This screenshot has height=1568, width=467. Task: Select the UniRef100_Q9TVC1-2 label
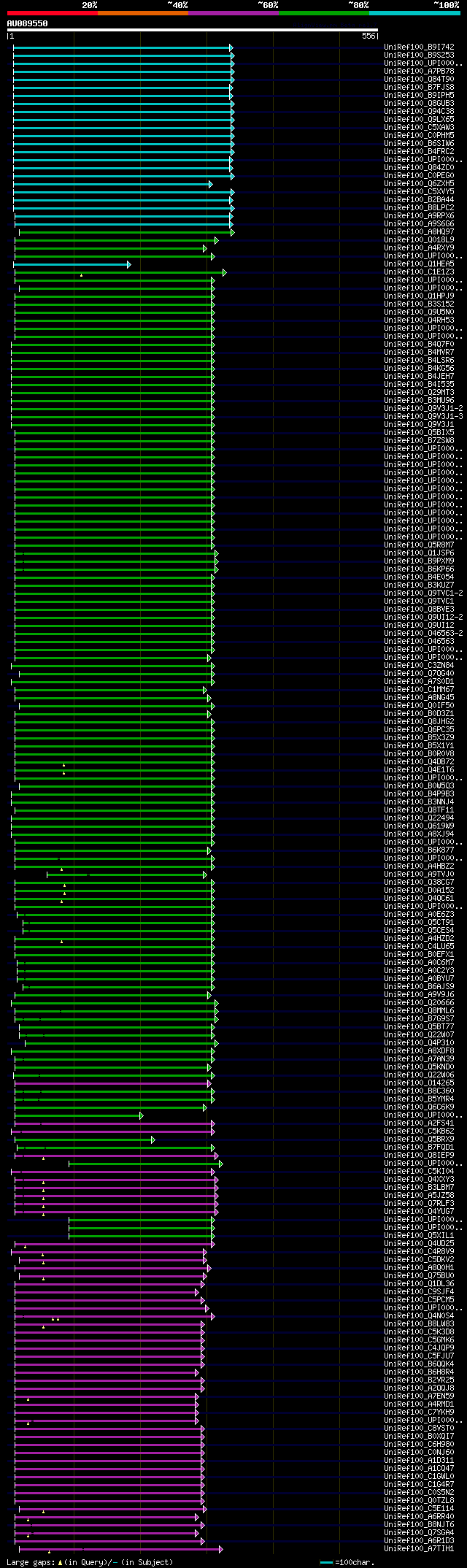click(423, 593)
